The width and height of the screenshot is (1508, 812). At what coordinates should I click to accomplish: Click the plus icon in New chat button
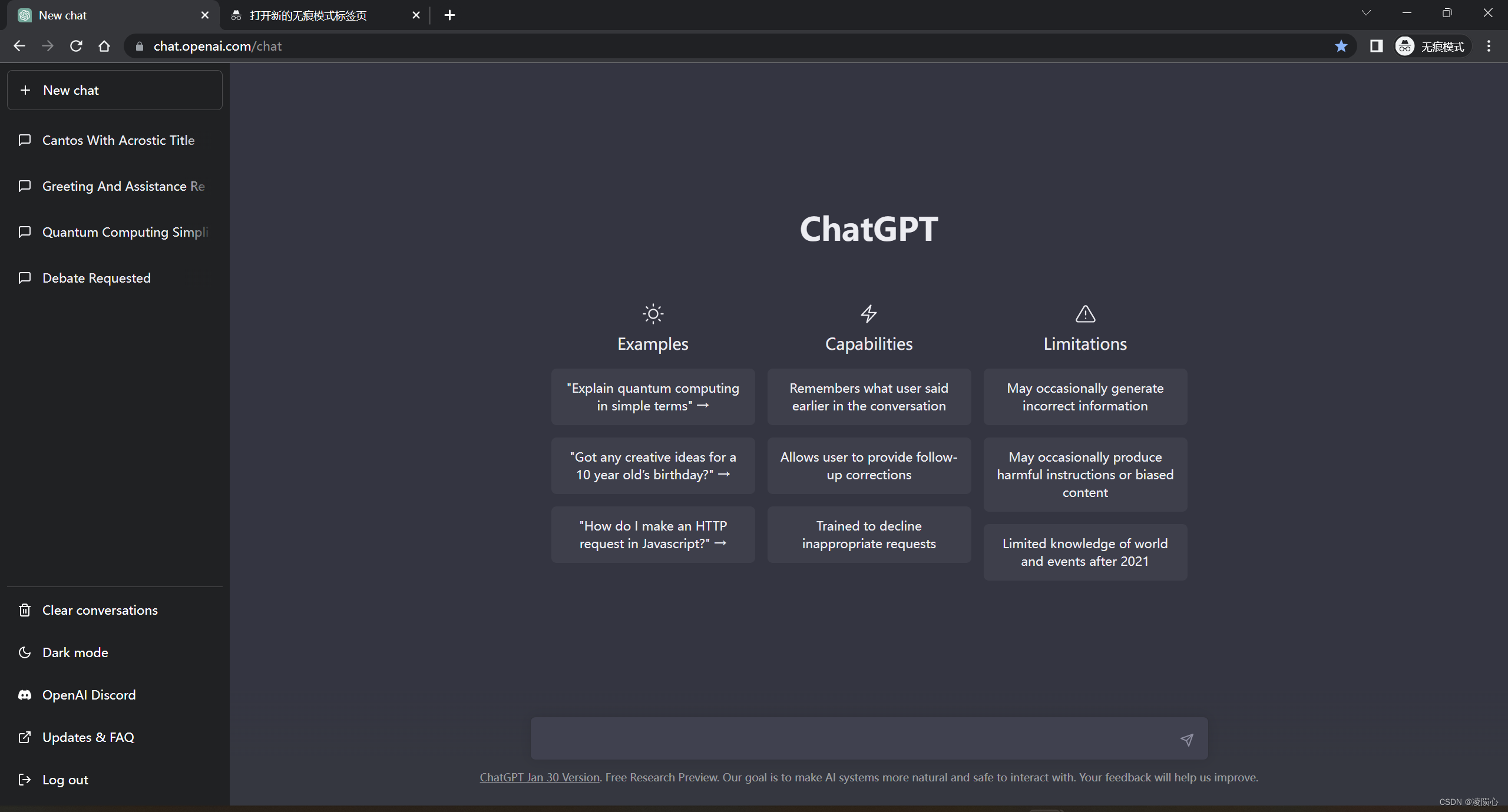point(25,90)
